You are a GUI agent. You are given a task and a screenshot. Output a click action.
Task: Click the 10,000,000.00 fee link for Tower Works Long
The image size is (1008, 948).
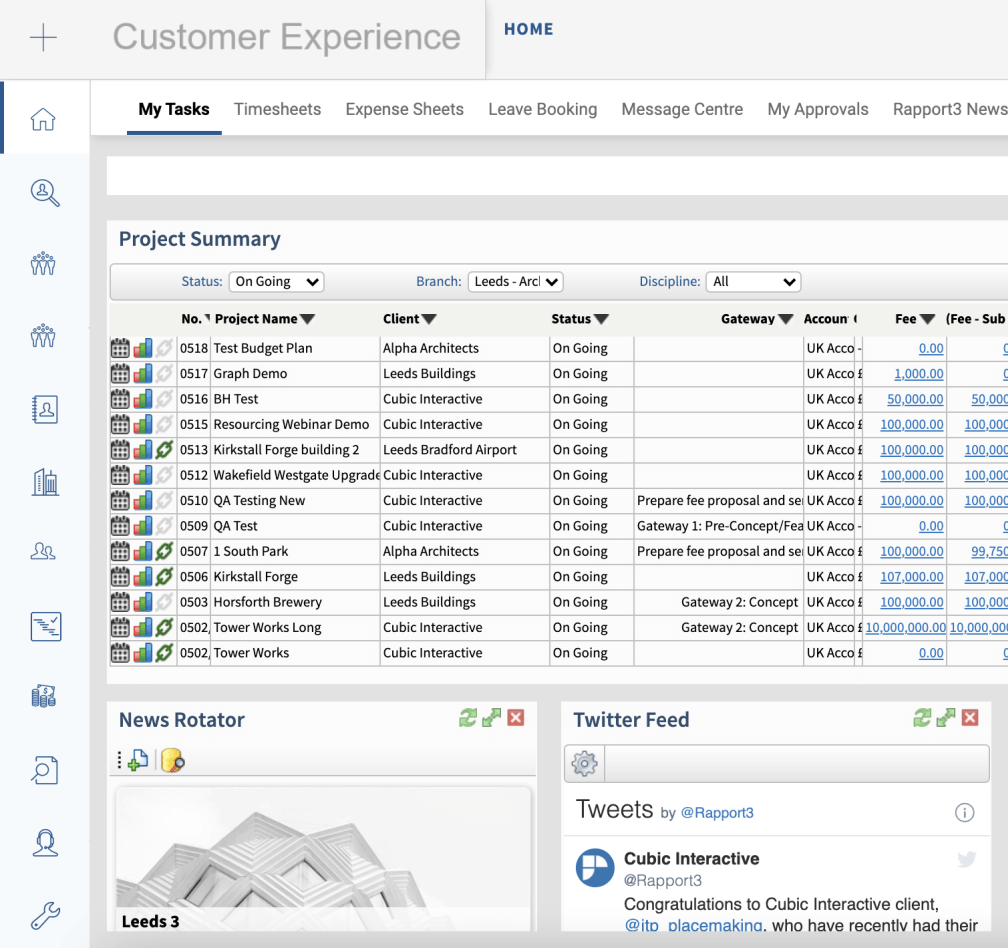click(x=904, y=627)
